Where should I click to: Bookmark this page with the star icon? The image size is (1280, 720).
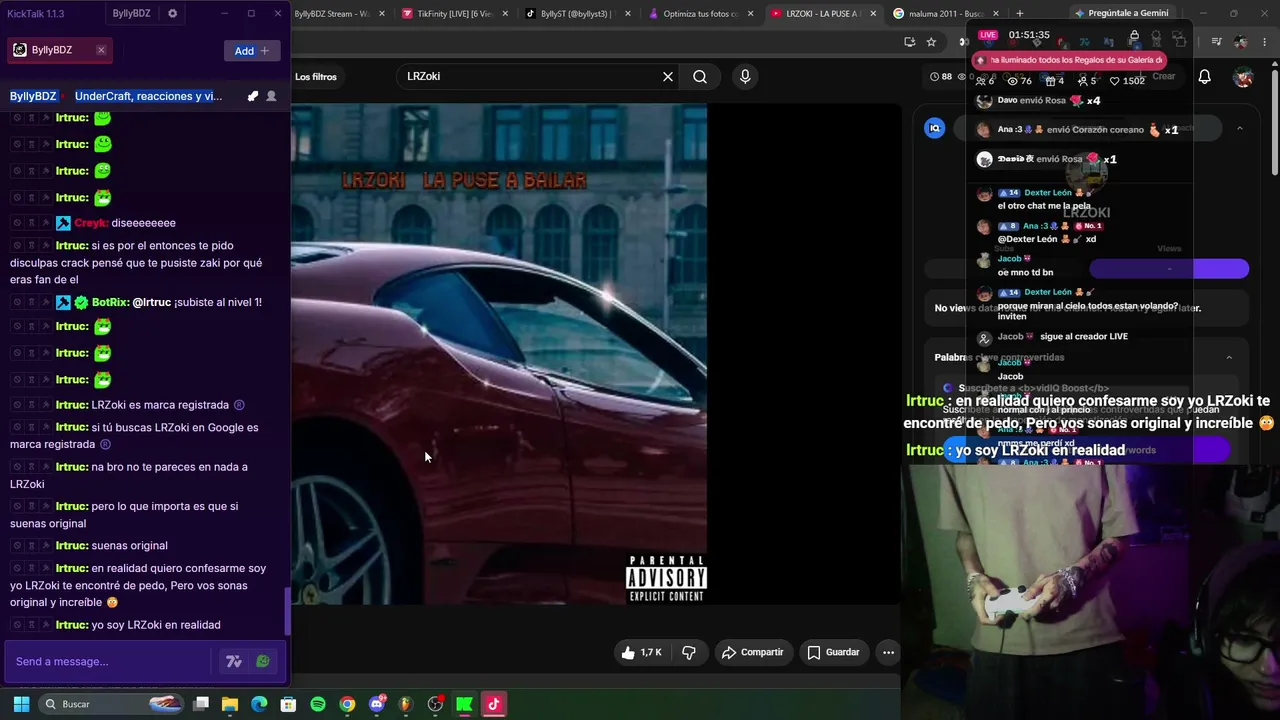click(931, 42)
